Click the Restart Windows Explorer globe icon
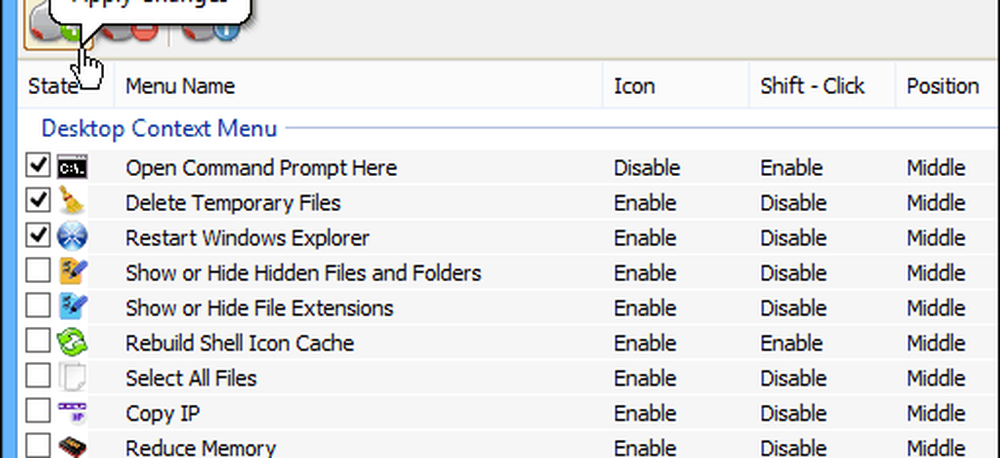 point(72,238)
